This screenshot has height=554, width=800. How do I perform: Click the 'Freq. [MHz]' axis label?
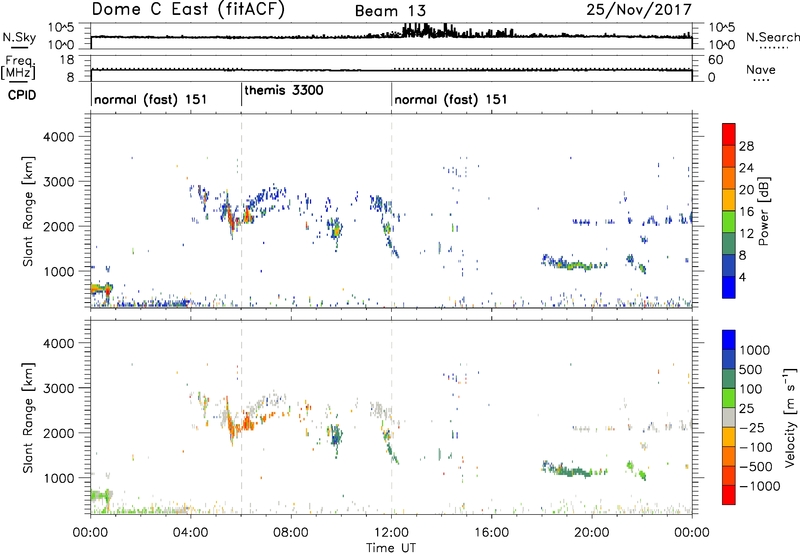[19, 68]
